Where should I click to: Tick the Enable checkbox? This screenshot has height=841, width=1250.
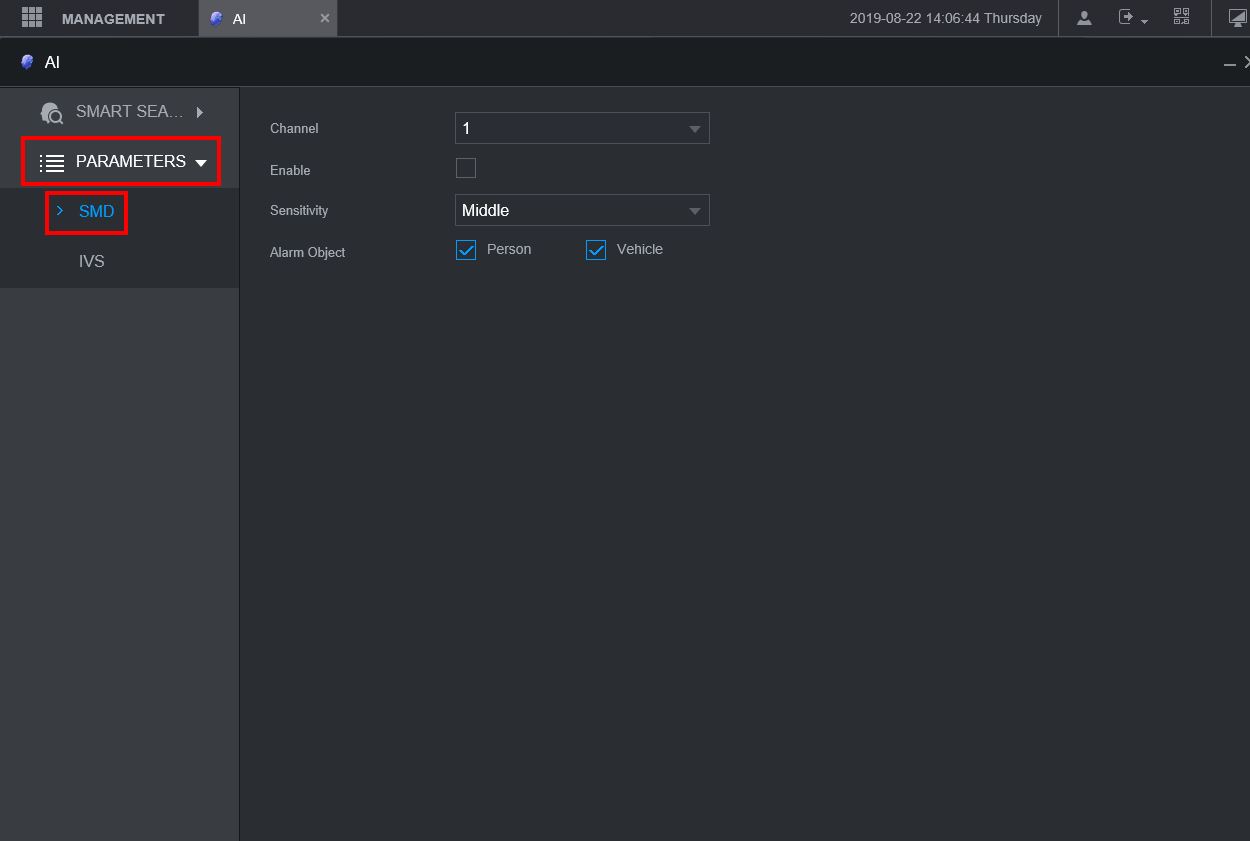(x=466, y=168)
